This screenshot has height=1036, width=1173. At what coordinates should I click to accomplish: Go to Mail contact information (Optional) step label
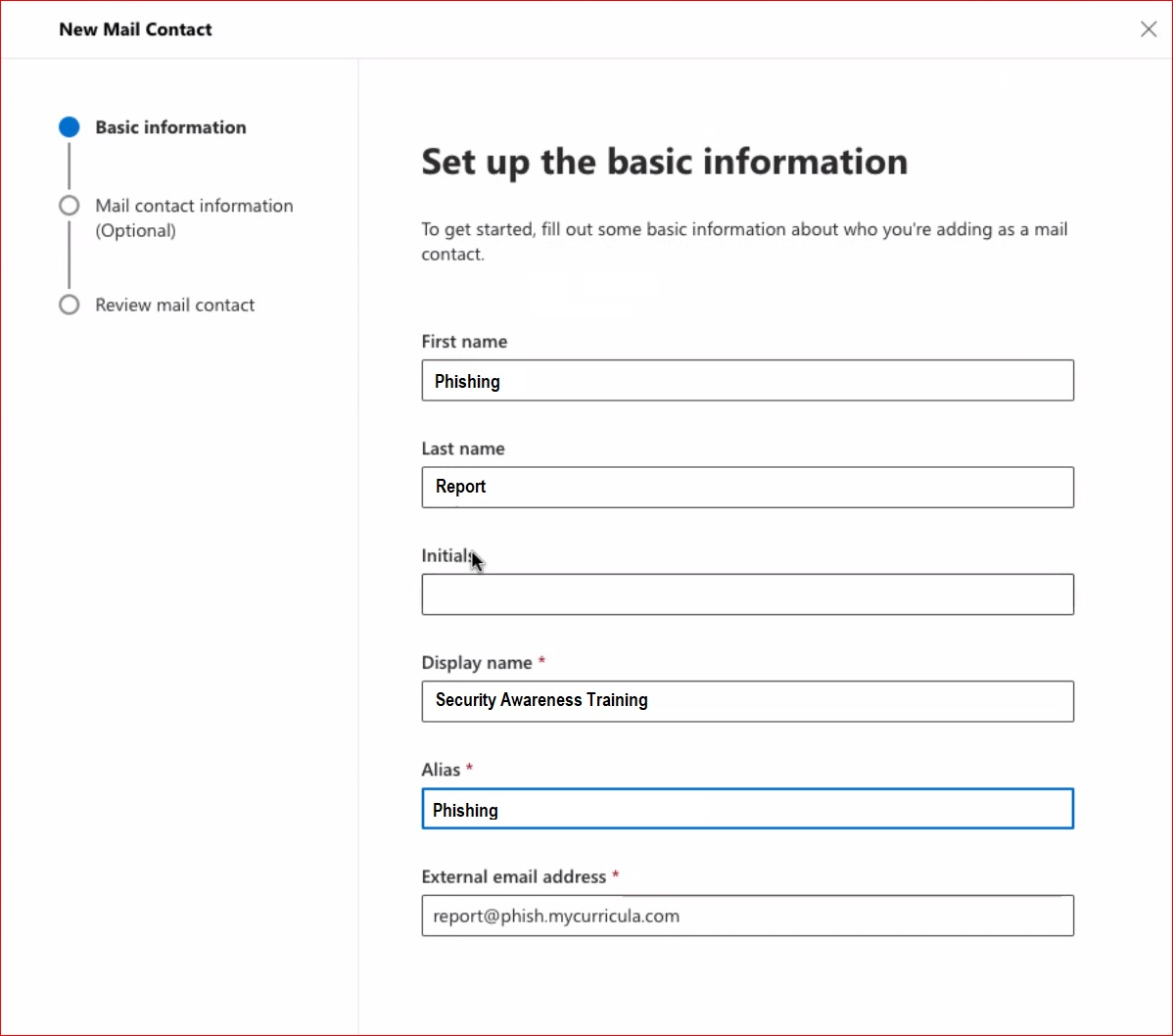pyautogui.click(x=195, y=217)
